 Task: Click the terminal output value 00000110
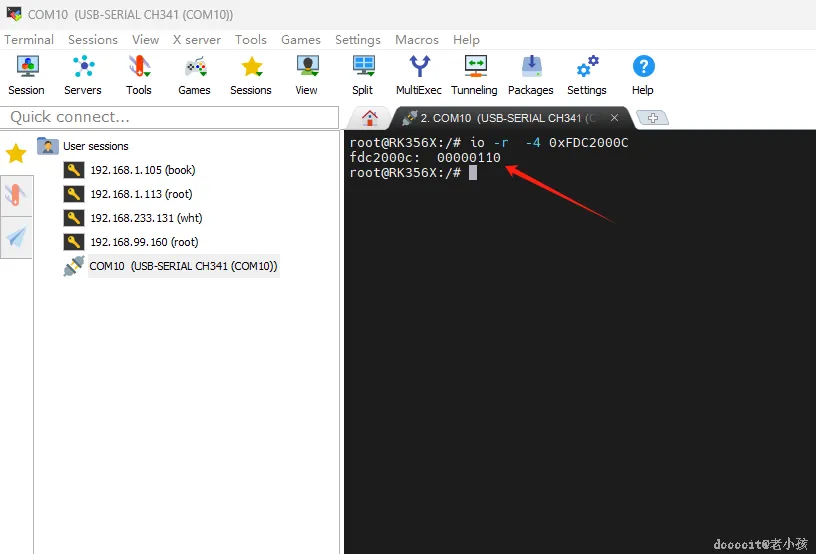tap(469, 158)
